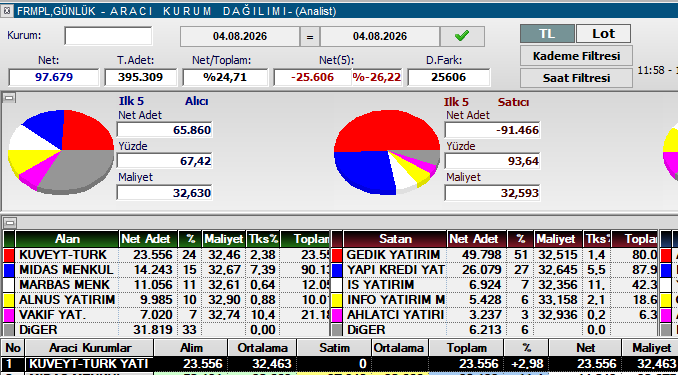Click blue swatch beside YAPI KREDI YAT
The height and width of the screenshot is (375, 678).
(337, 270)
